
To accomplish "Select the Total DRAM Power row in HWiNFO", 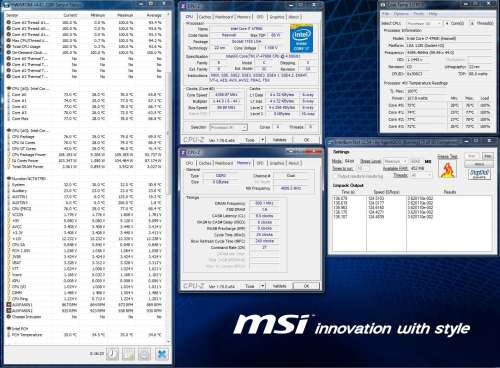I will pos(85,166).
